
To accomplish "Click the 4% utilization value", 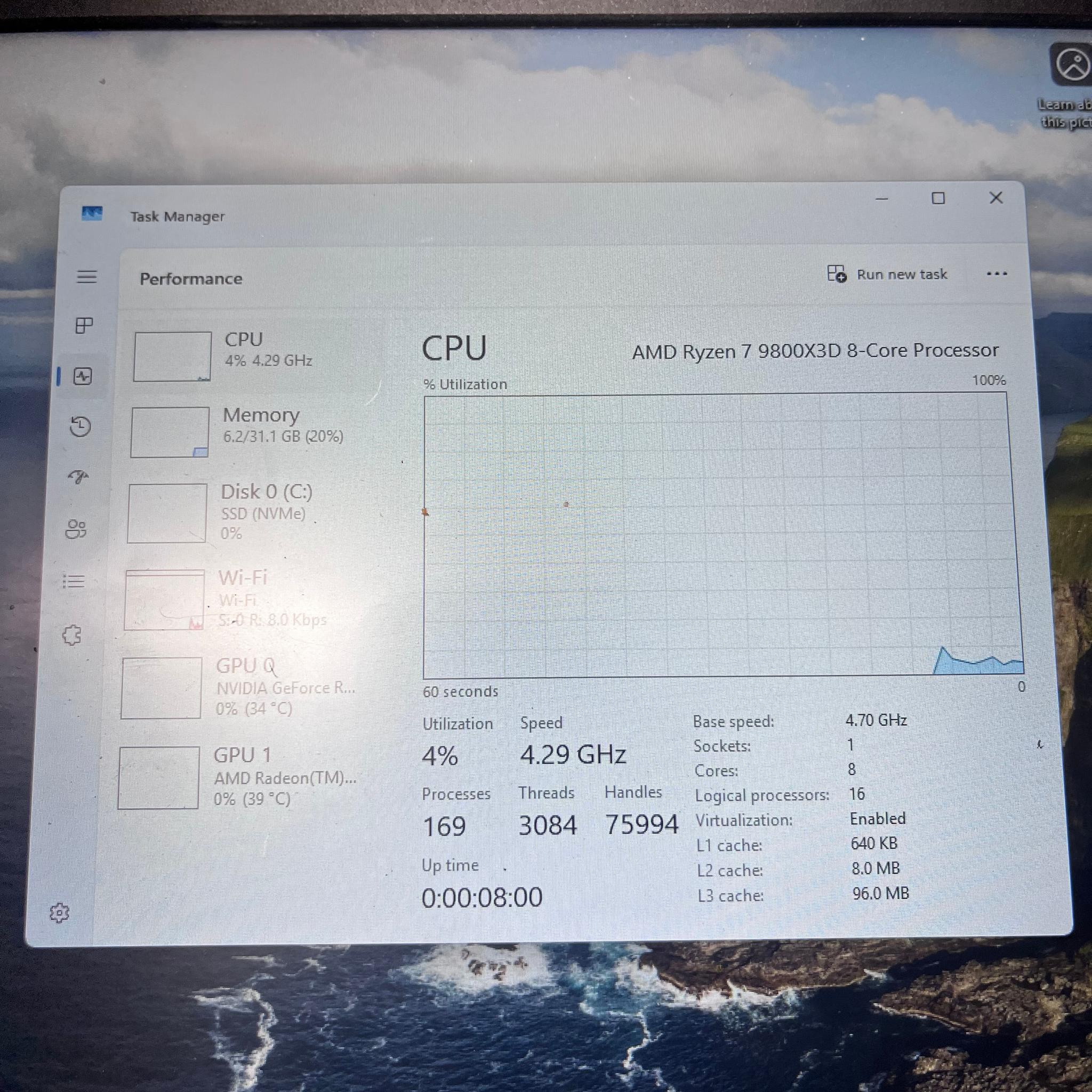I will [x=440, y=756].
